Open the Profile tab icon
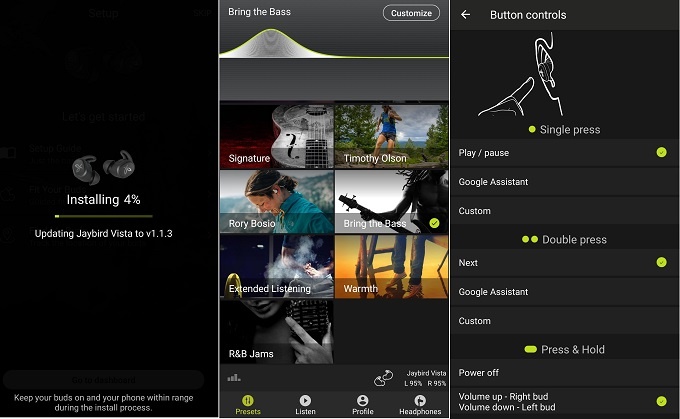 tap(362, 400)
